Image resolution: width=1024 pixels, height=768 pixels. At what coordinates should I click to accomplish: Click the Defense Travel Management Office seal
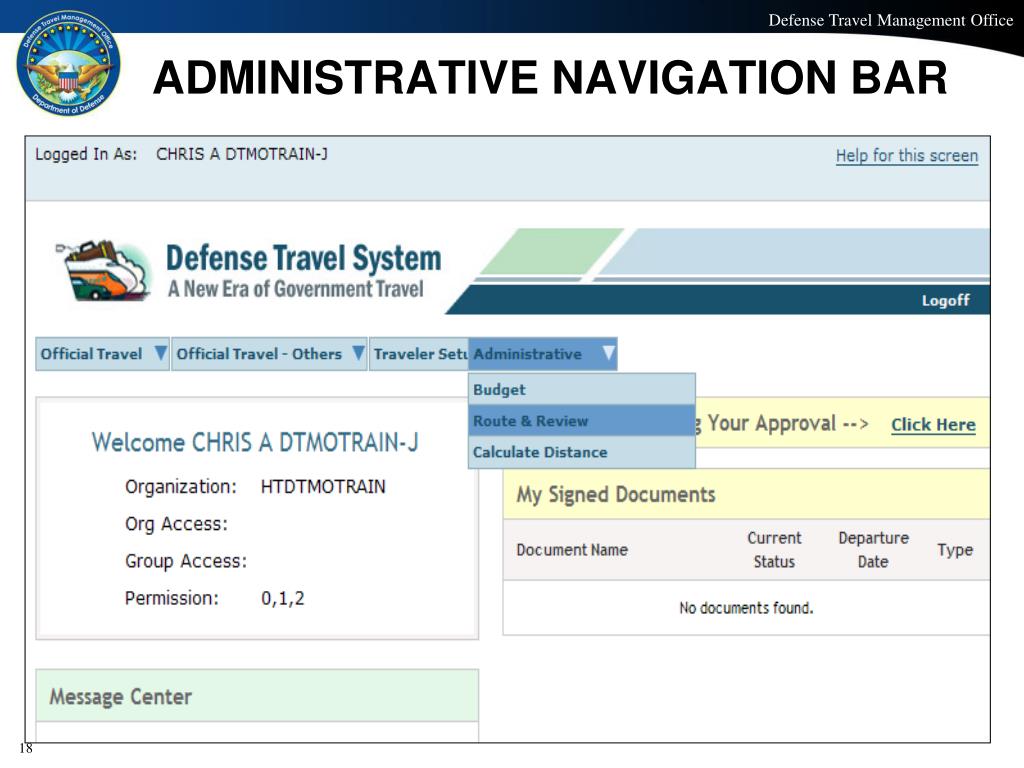(68, 64)
